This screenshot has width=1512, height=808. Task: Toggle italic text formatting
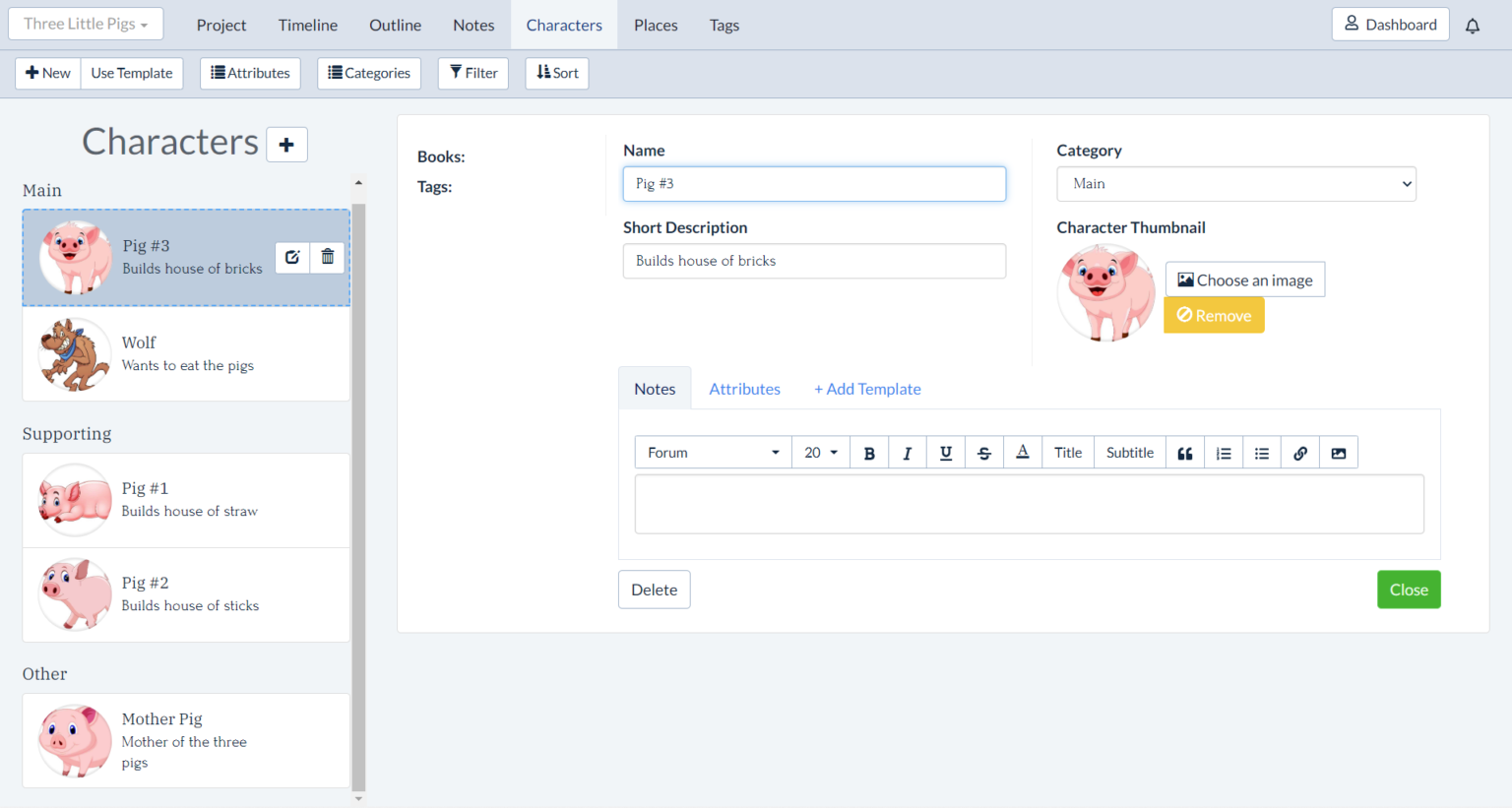[907, 453]
